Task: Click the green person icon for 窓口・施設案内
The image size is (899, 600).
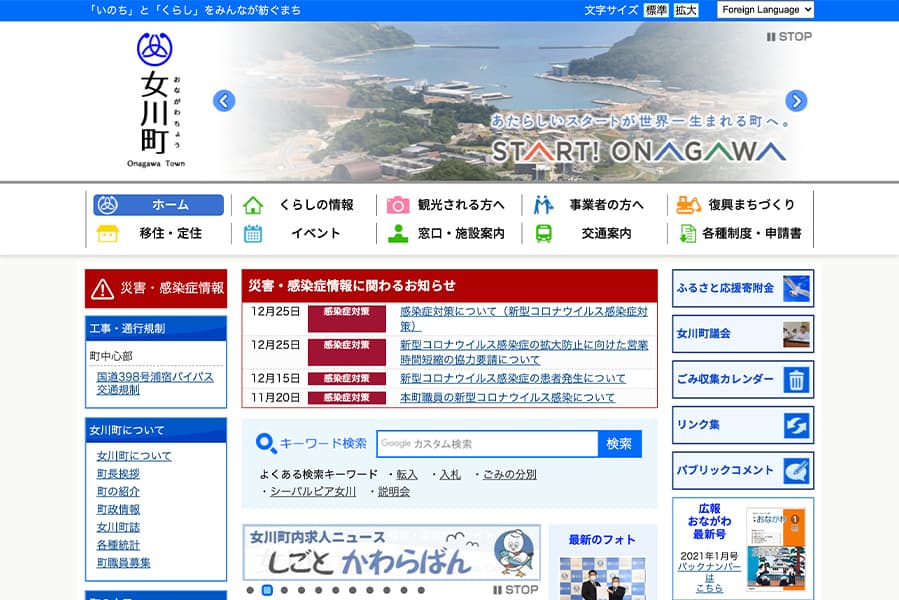Action: pyautogui.click(x=398, y=233)
